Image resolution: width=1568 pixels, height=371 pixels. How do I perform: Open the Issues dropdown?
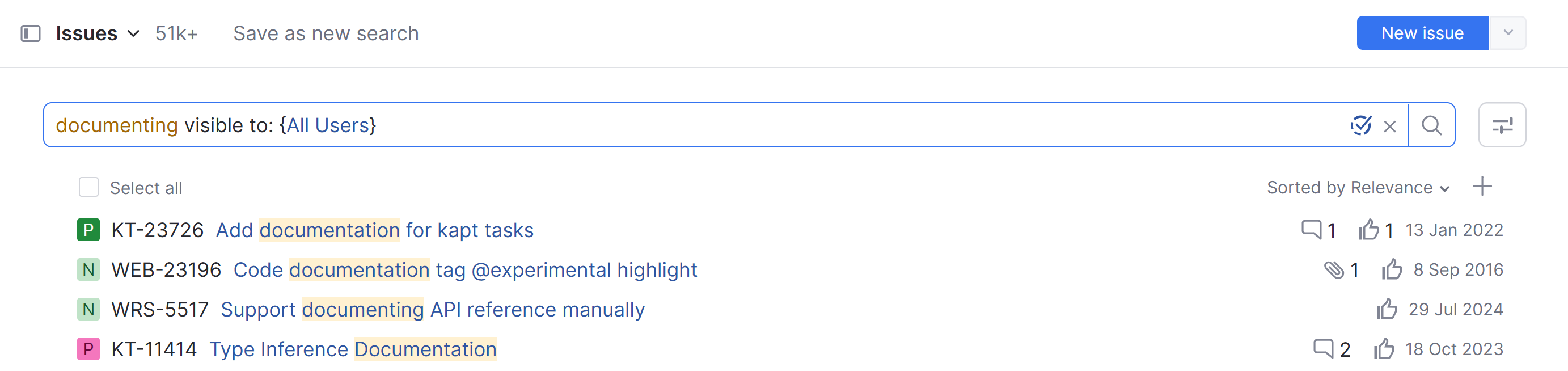(x=98, y=33)
